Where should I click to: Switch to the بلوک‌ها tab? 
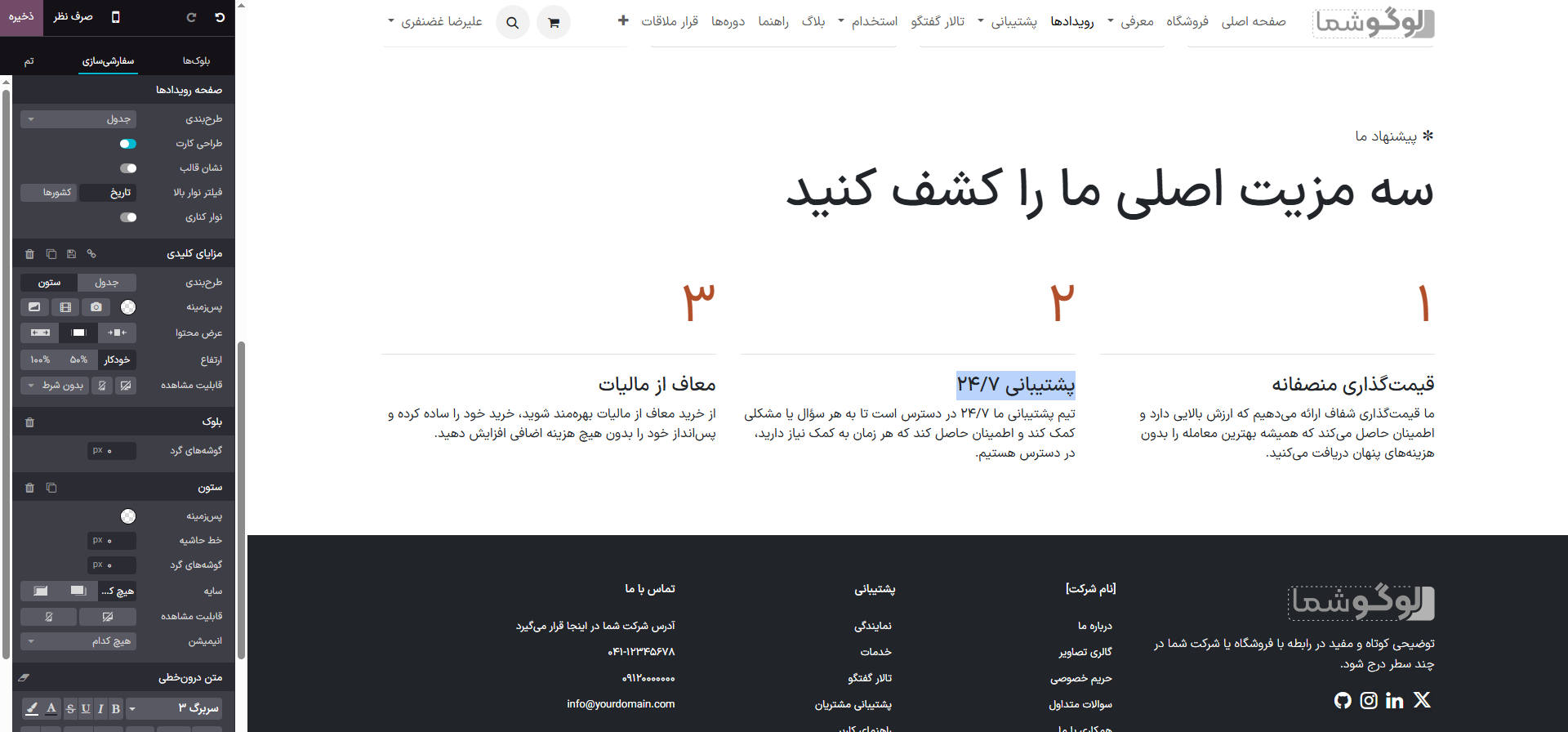tap(196, 61)
